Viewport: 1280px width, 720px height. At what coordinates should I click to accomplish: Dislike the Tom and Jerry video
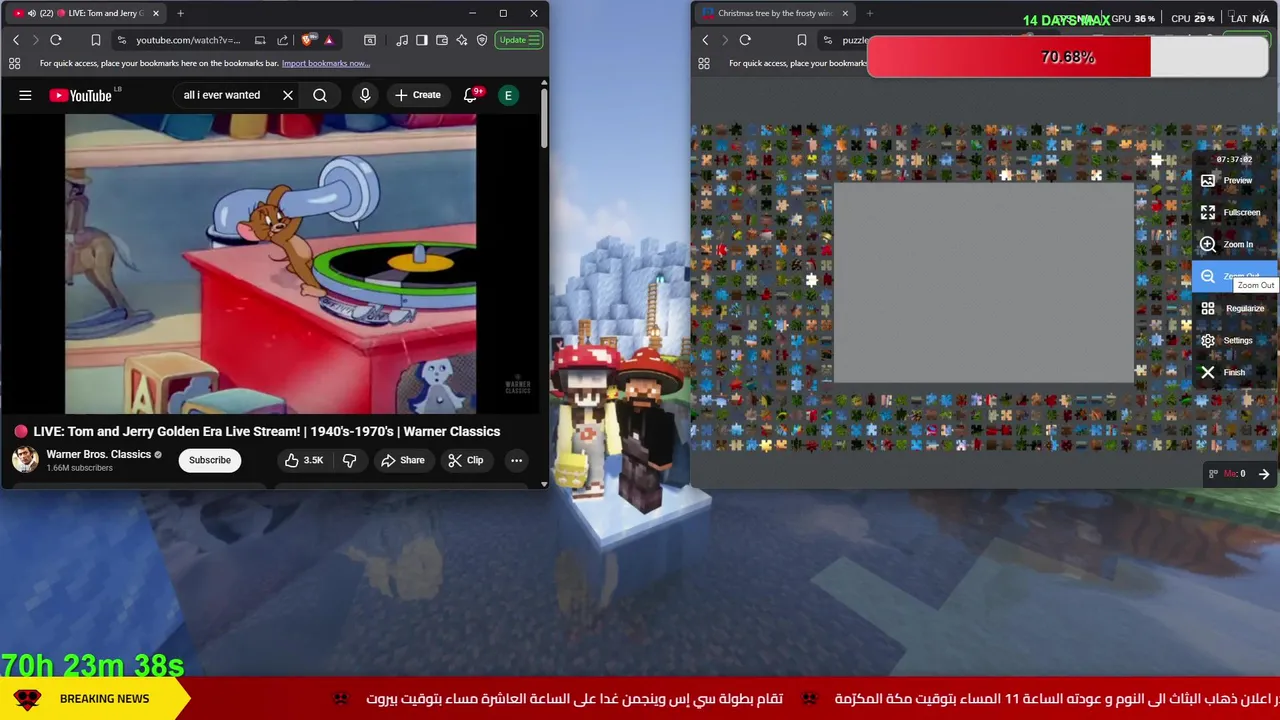(x=349, y=460)
